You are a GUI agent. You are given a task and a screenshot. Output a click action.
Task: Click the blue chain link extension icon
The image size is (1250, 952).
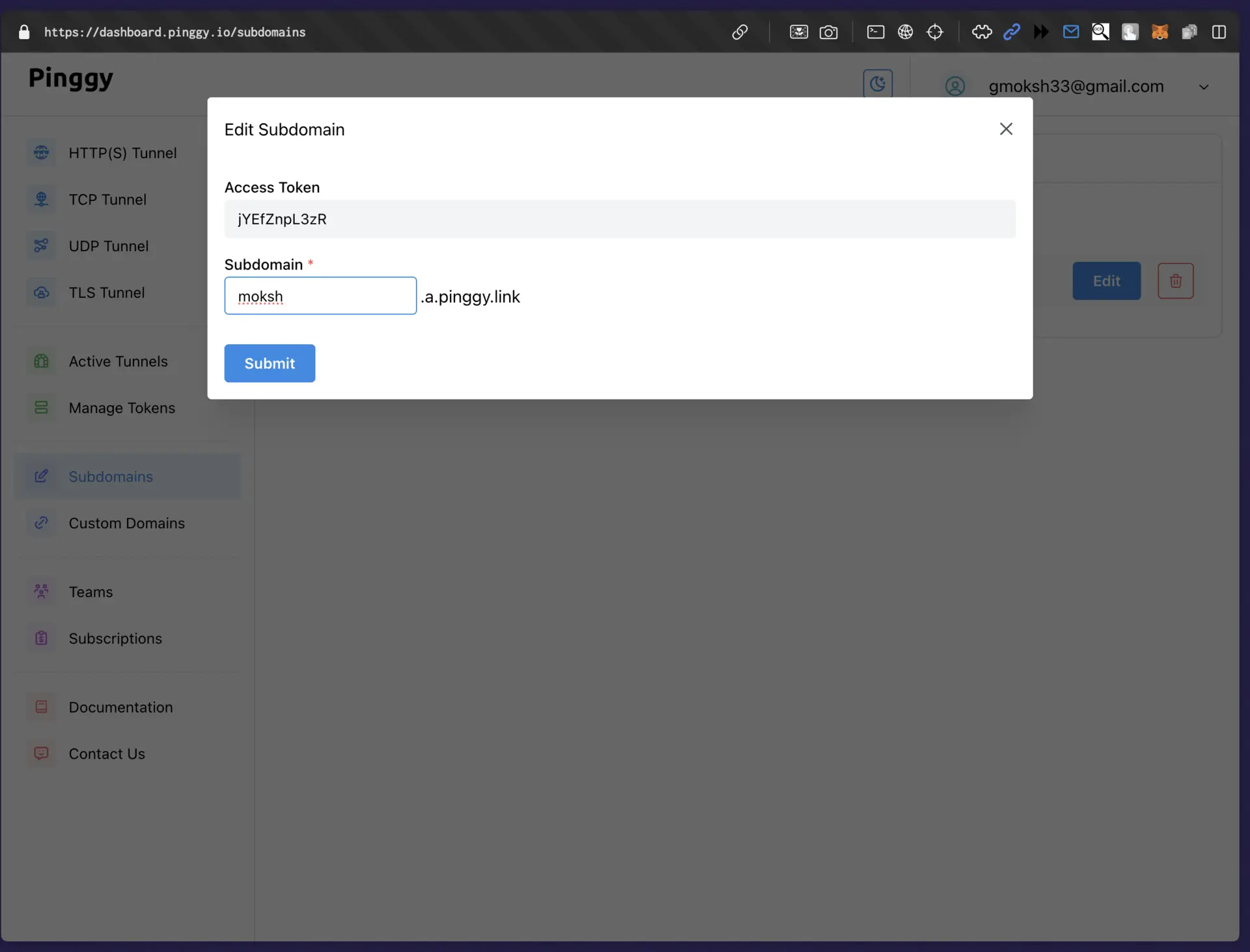[1012, 32]
